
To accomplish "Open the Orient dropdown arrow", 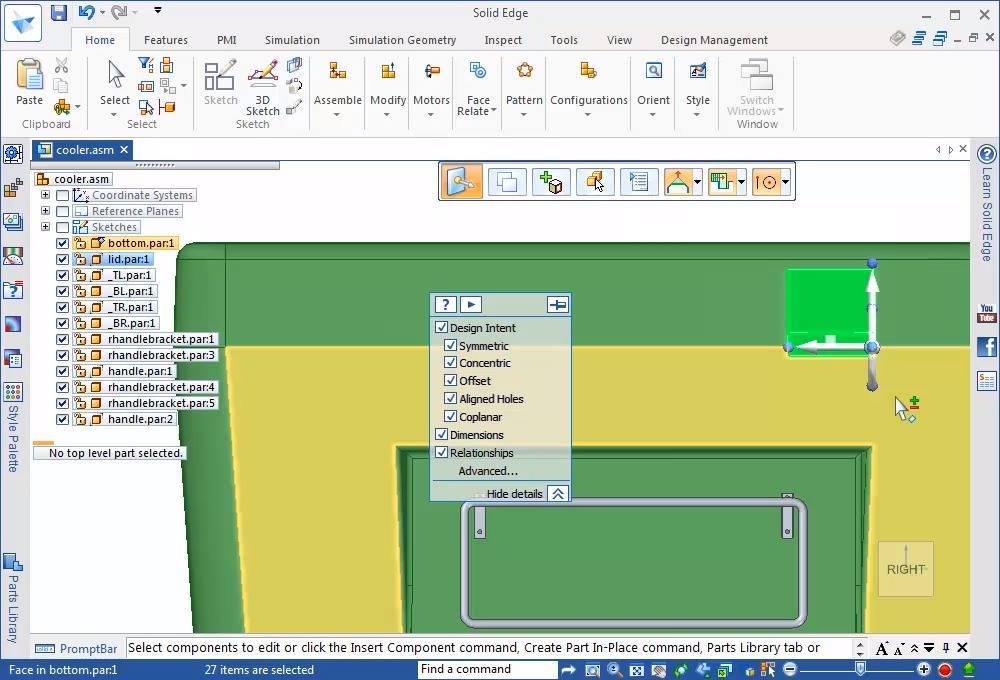I will click(x=653, y=115).
